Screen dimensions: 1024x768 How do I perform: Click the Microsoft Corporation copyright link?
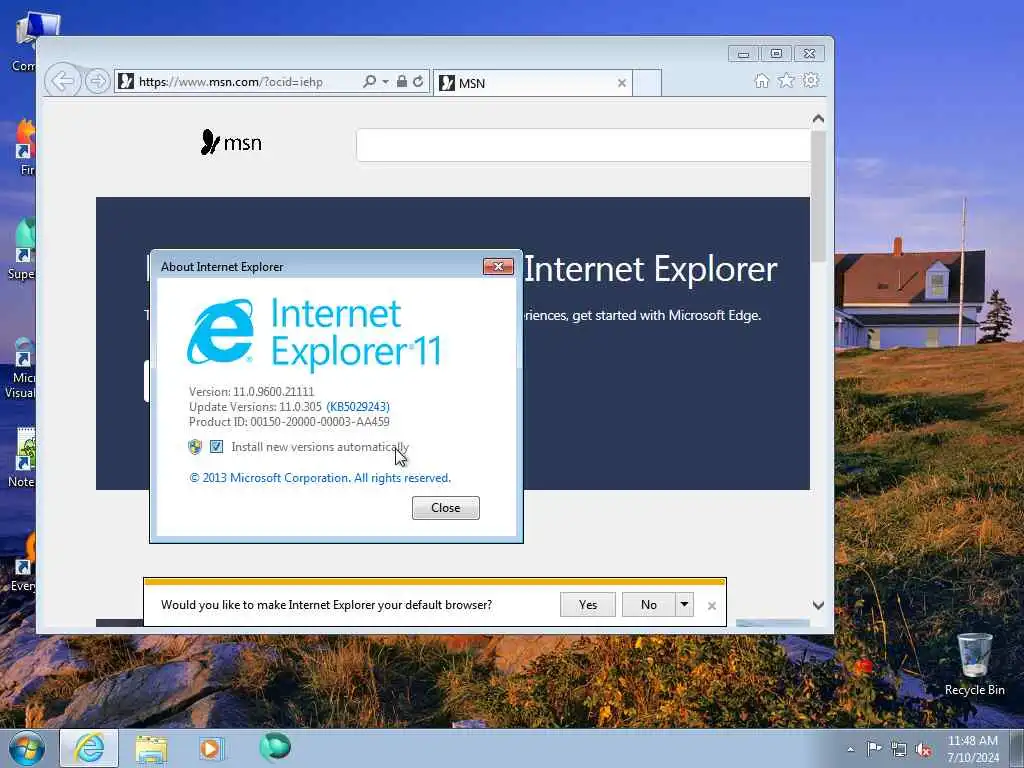(x=320, y=478)
